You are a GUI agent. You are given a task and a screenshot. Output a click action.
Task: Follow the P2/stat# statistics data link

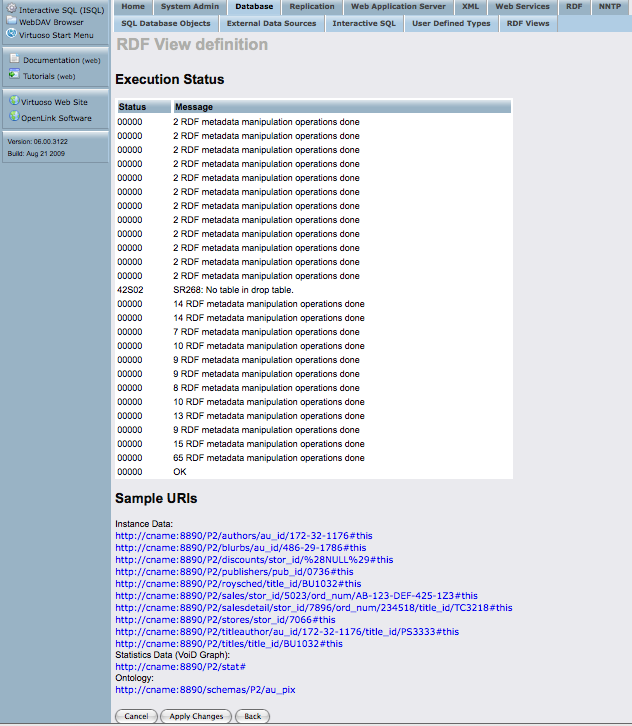click(180, 666)
